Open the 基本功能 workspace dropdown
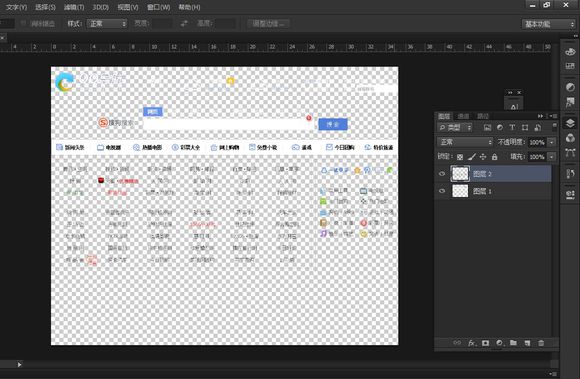 coord(548,24)
